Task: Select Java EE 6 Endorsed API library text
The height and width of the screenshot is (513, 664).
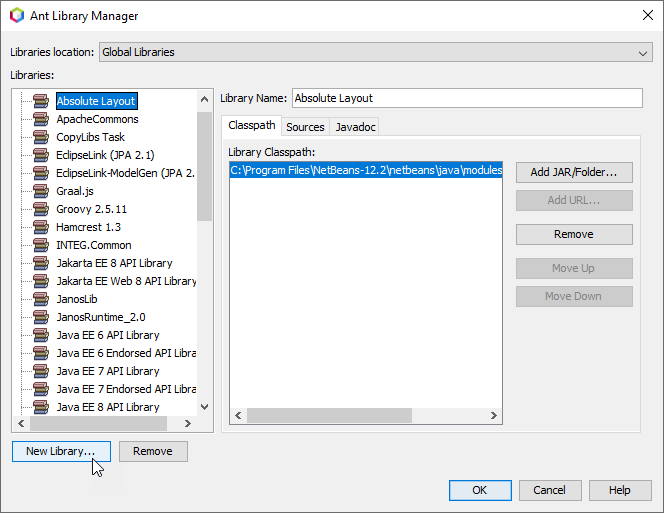Action: pyautogui.click(x=126, y=353)
